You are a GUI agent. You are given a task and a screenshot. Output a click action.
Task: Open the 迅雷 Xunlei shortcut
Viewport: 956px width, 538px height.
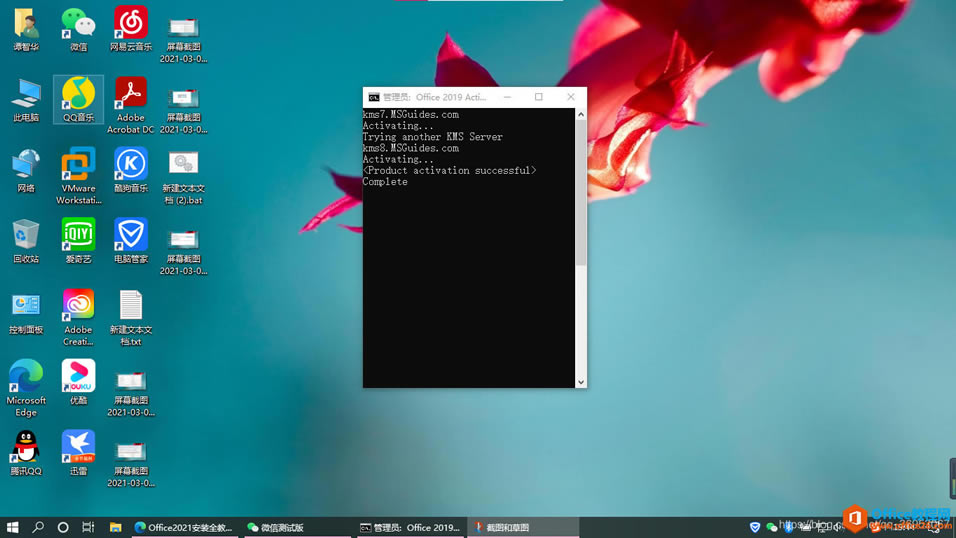pyautogui.click(x=78, y=453)
